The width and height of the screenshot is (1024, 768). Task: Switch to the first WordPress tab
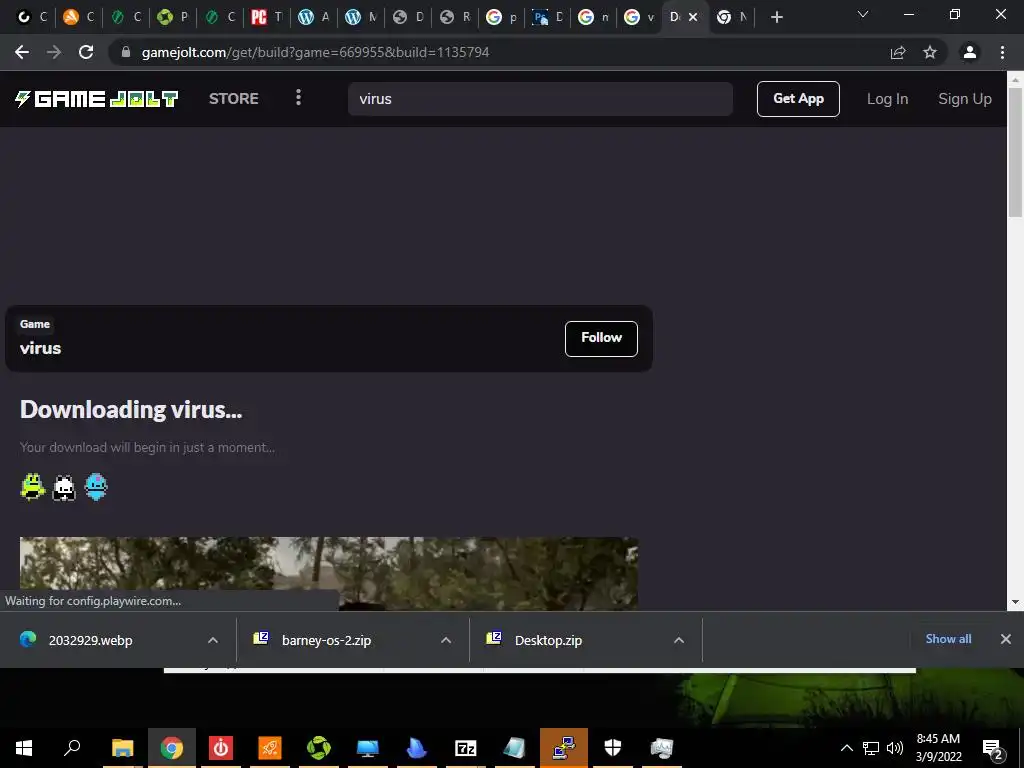tap(313, 17)
